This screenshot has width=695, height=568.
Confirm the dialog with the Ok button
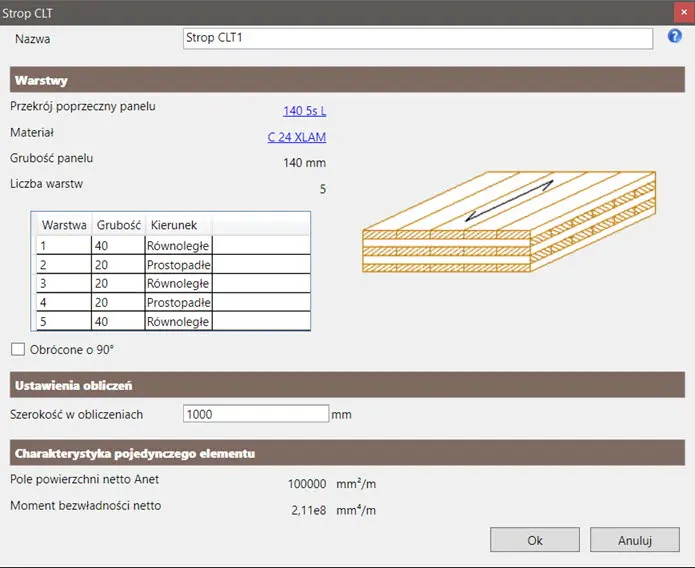[535, 540]
